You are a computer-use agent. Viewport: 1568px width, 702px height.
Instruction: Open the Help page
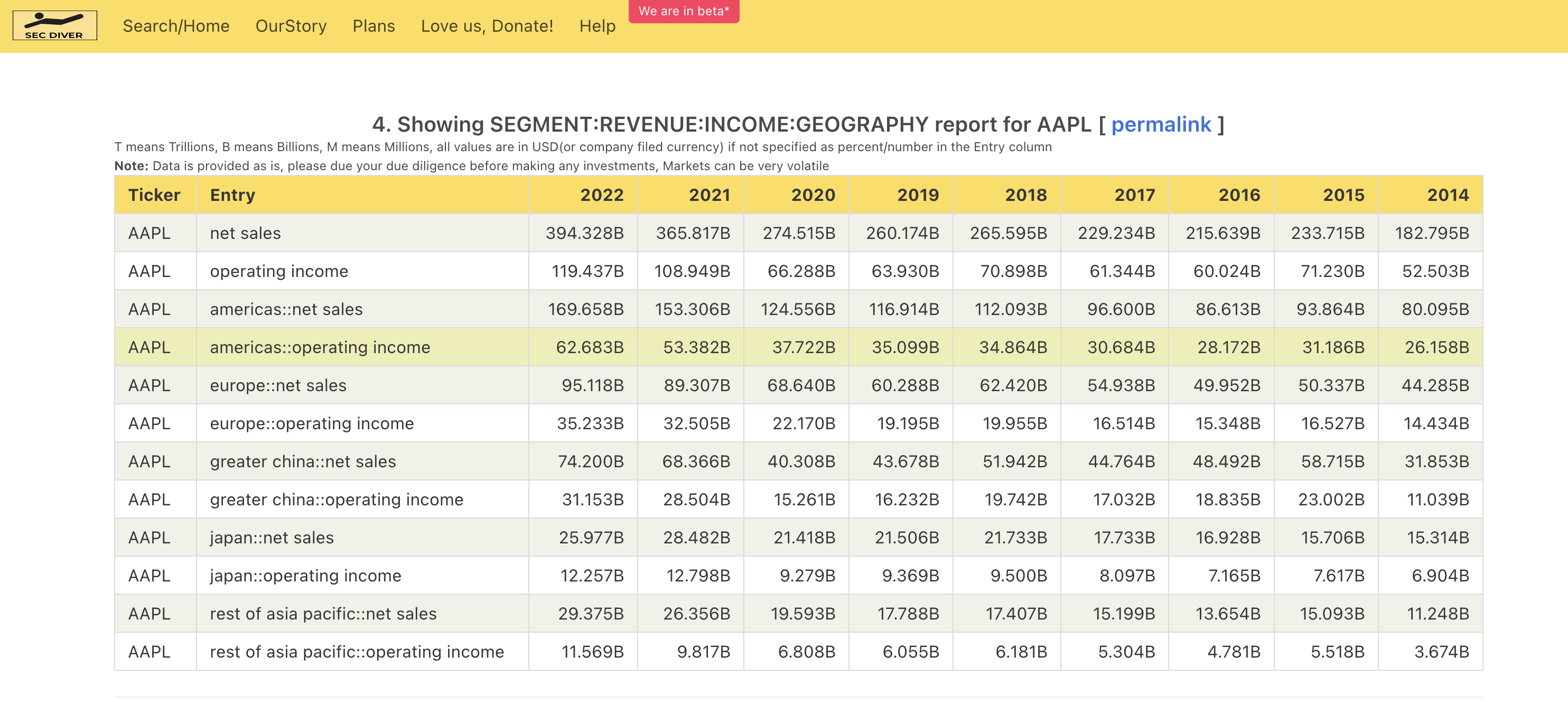597,26
